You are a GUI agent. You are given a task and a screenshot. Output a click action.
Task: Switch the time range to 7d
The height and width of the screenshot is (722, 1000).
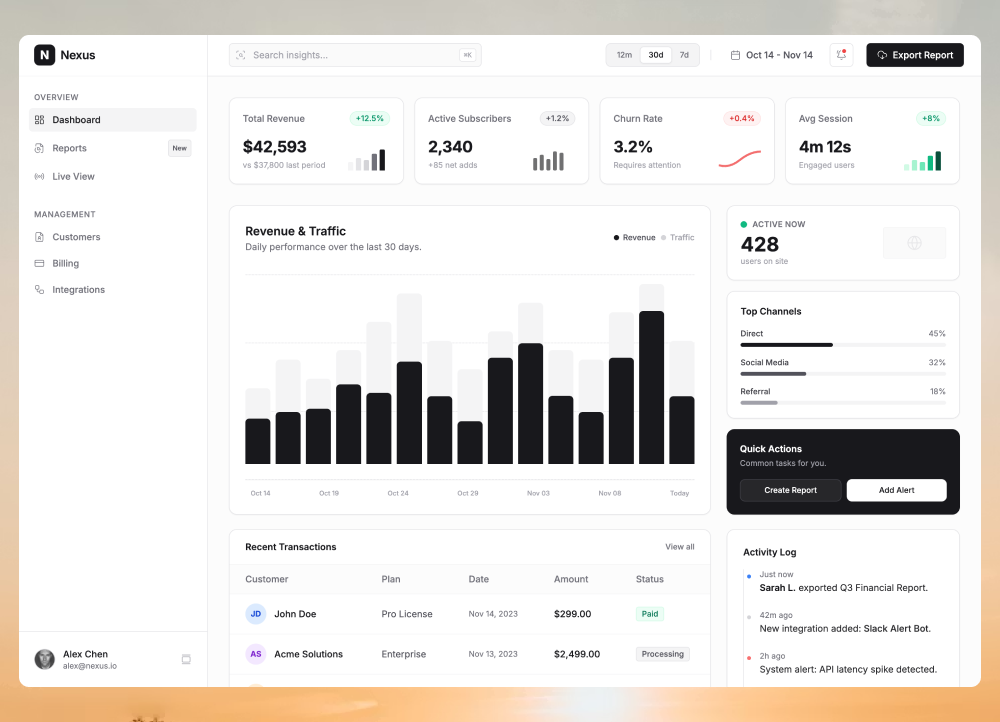tap(685, 55)
